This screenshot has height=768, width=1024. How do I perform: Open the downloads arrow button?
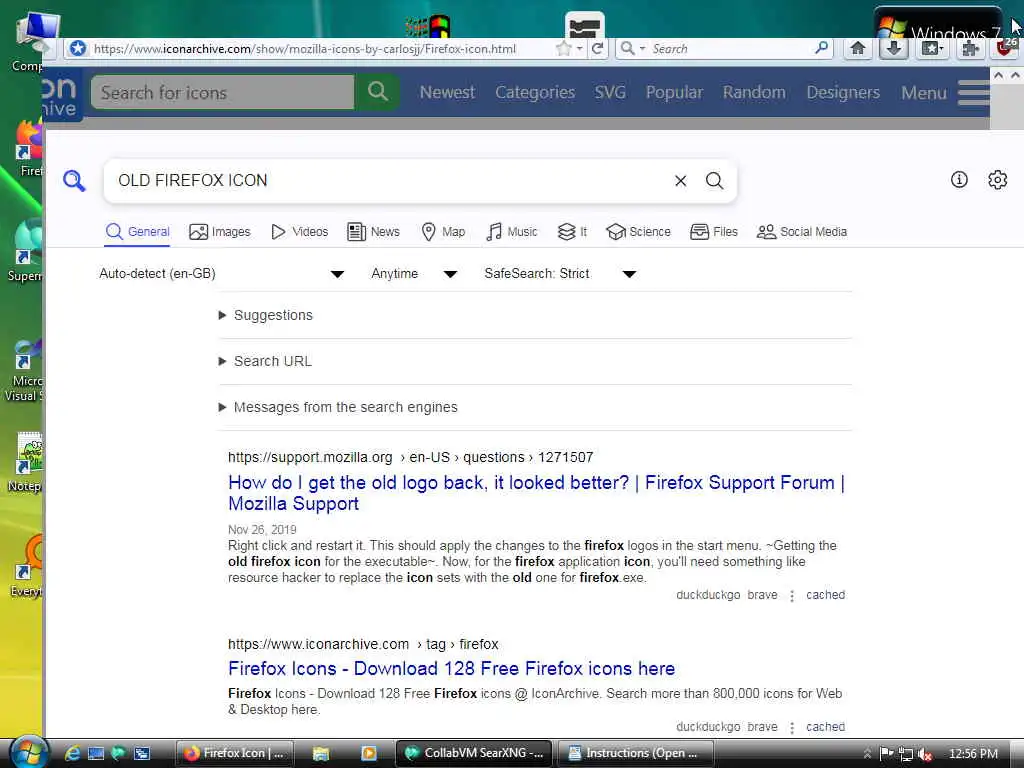coord(894,48)
